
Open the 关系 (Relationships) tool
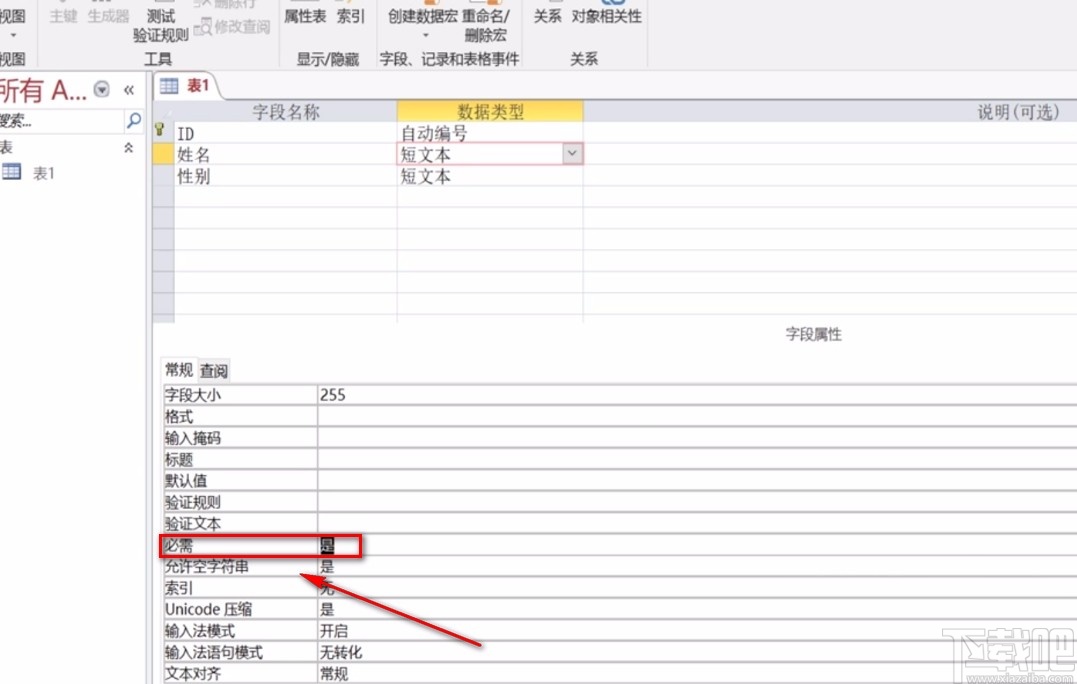click(x=547, y=16)
